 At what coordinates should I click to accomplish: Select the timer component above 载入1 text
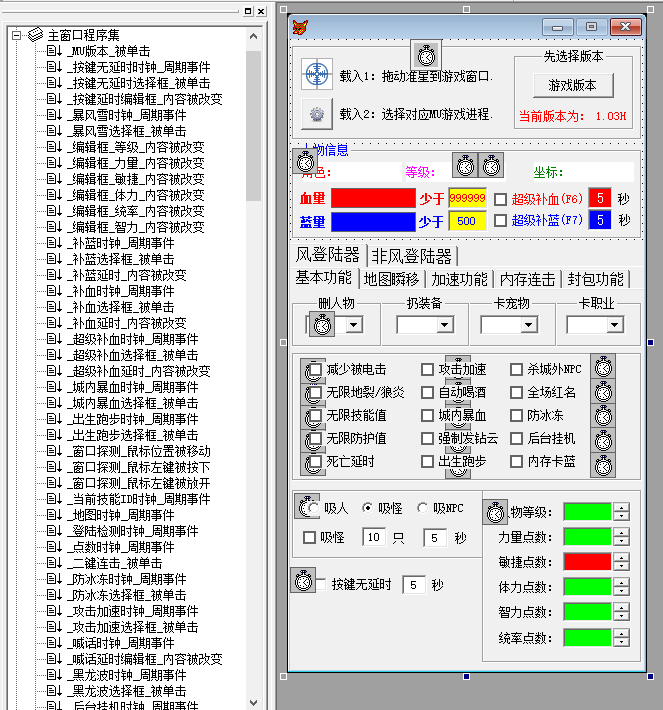(x=425, y=55)
